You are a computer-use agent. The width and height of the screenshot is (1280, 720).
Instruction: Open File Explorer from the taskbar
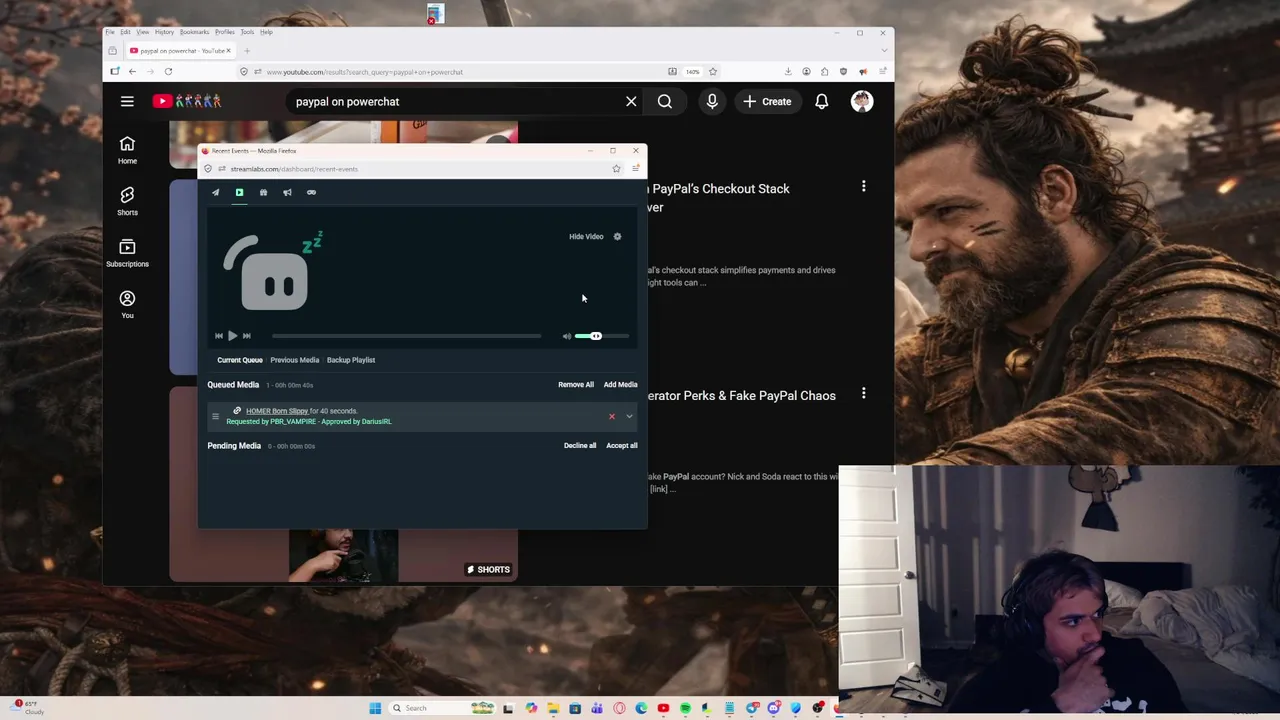point(553,708)
